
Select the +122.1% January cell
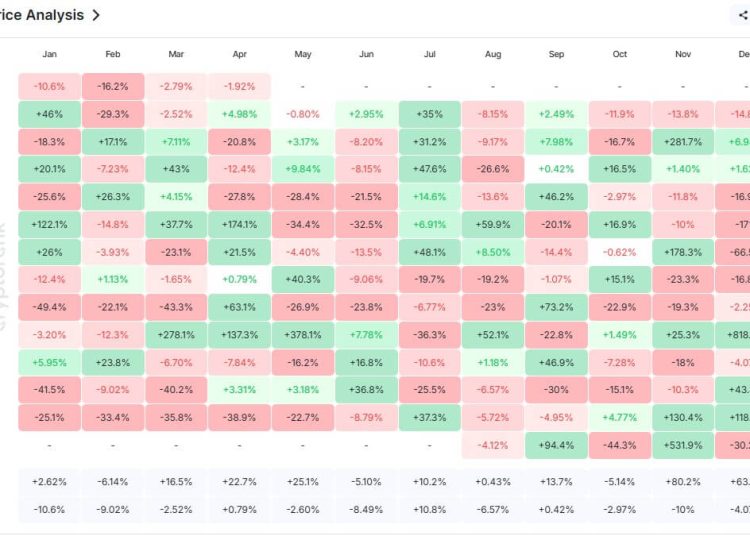click(49, 224)
